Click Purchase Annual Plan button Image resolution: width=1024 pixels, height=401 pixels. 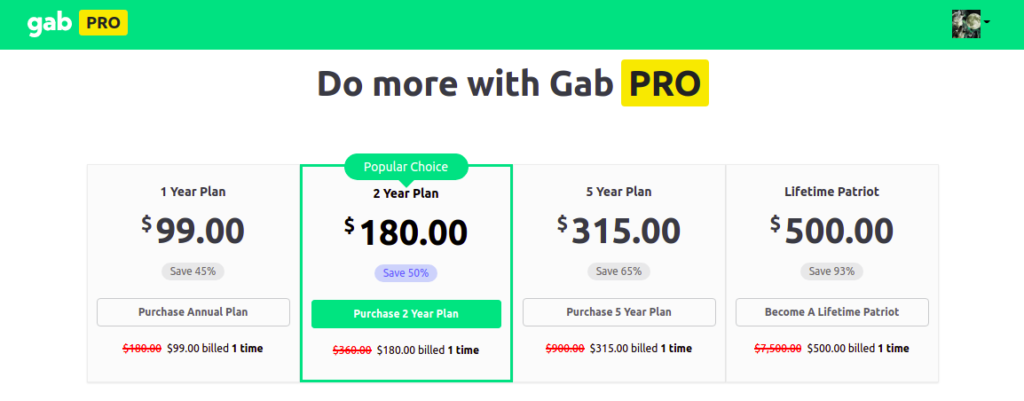[193, 312]
